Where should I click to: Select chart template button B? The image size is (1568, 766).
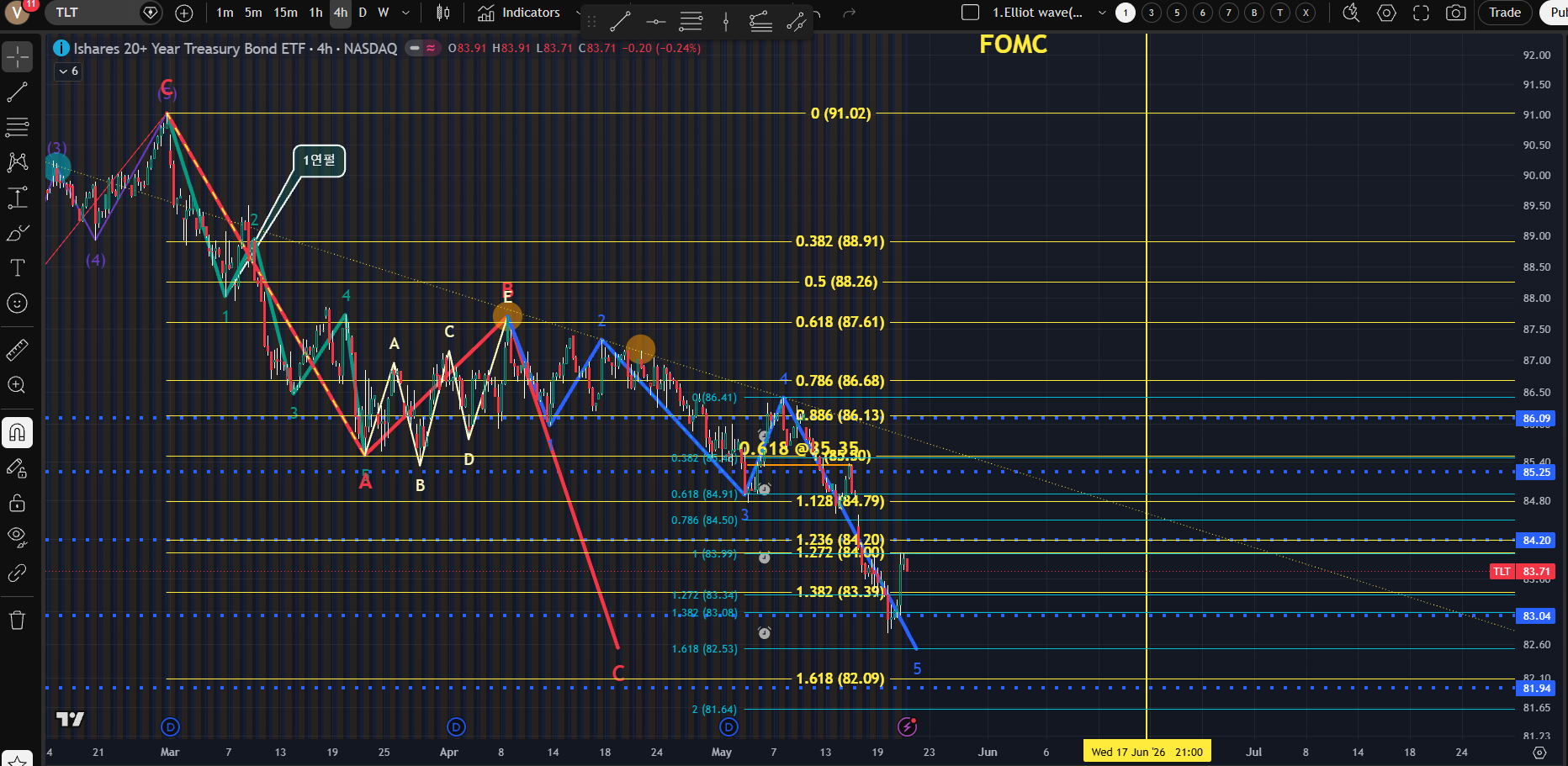(x=1254, y=13)
